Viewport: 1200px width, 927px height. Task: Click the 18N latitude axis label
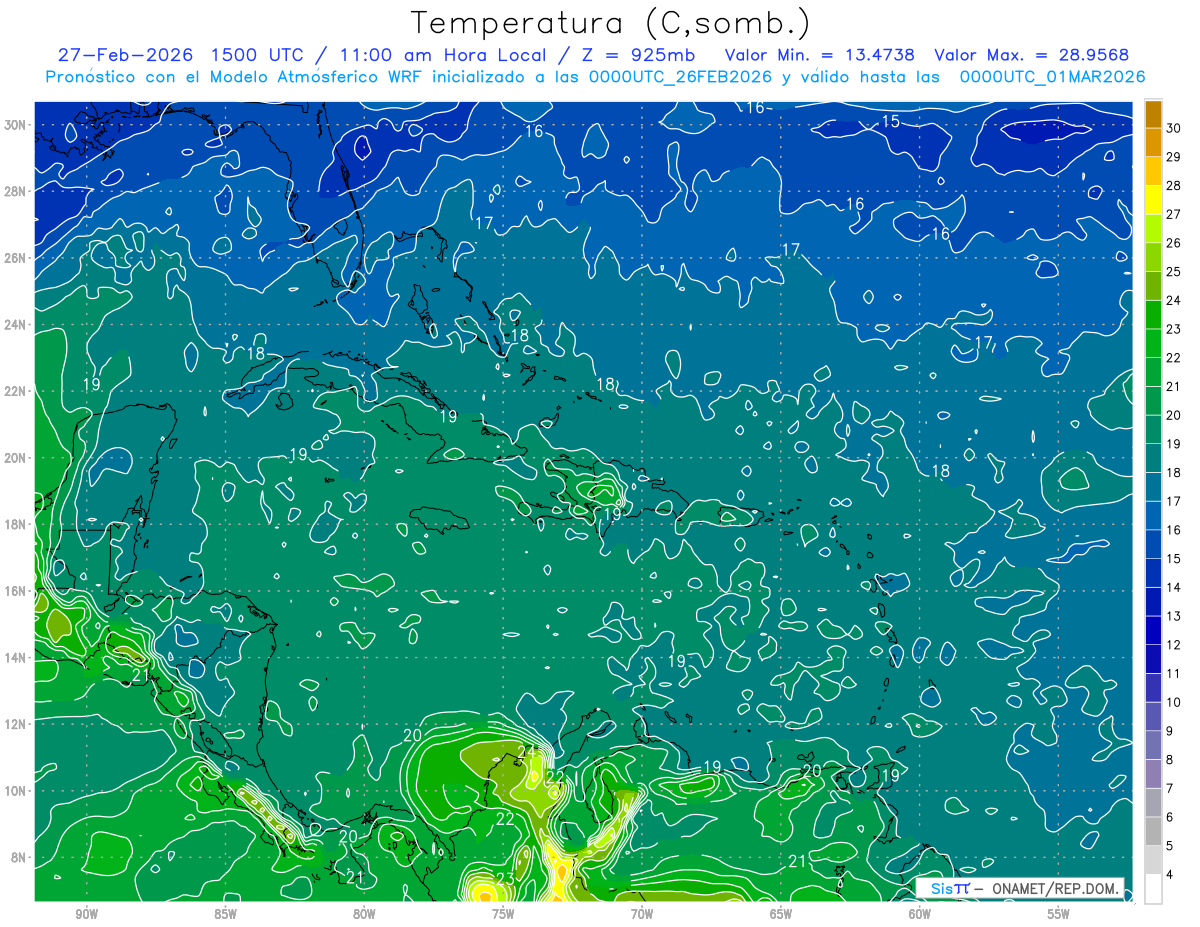click(17, 524)
